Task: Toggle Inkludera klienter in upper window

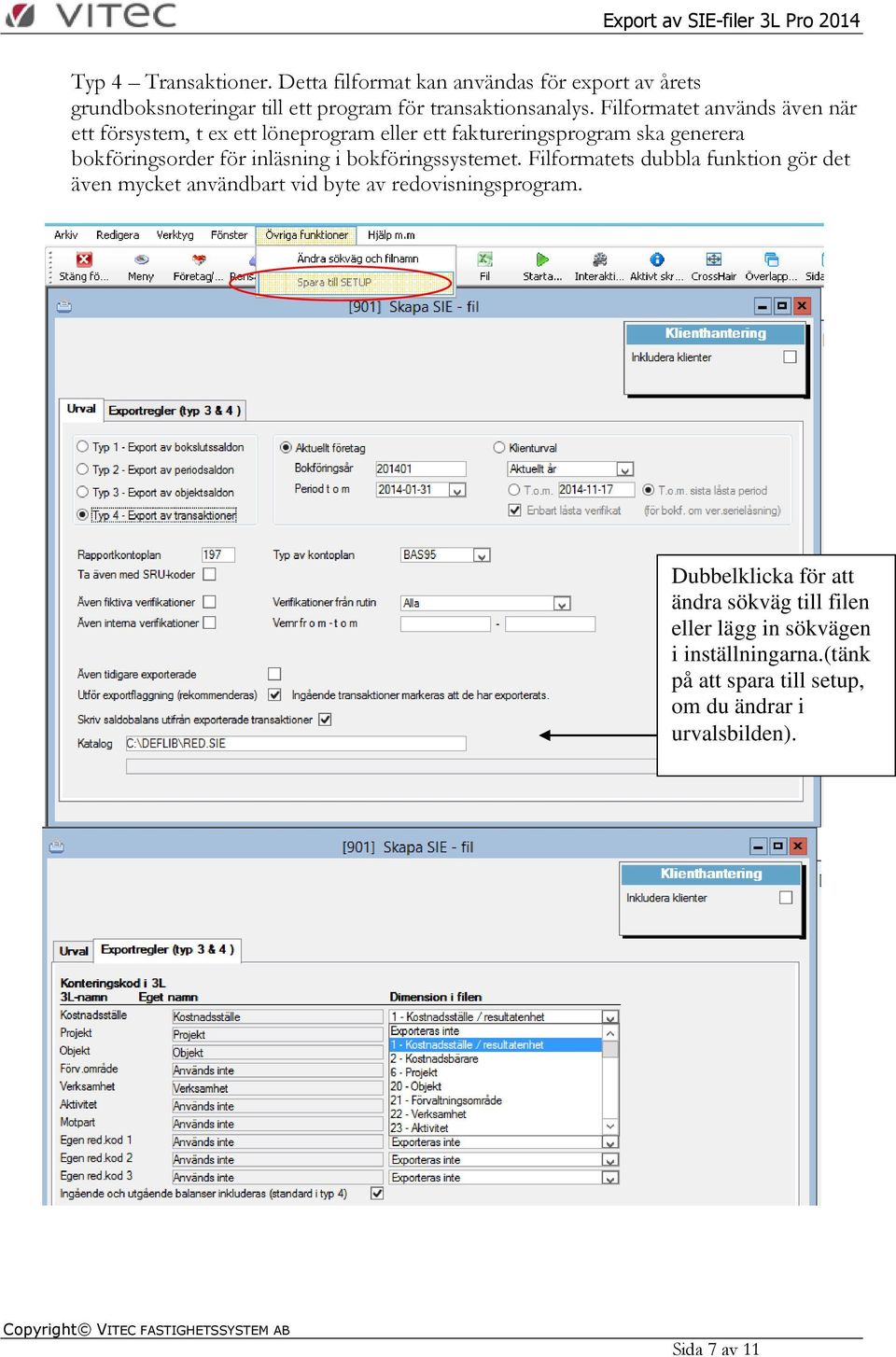Action: [791, 357]
